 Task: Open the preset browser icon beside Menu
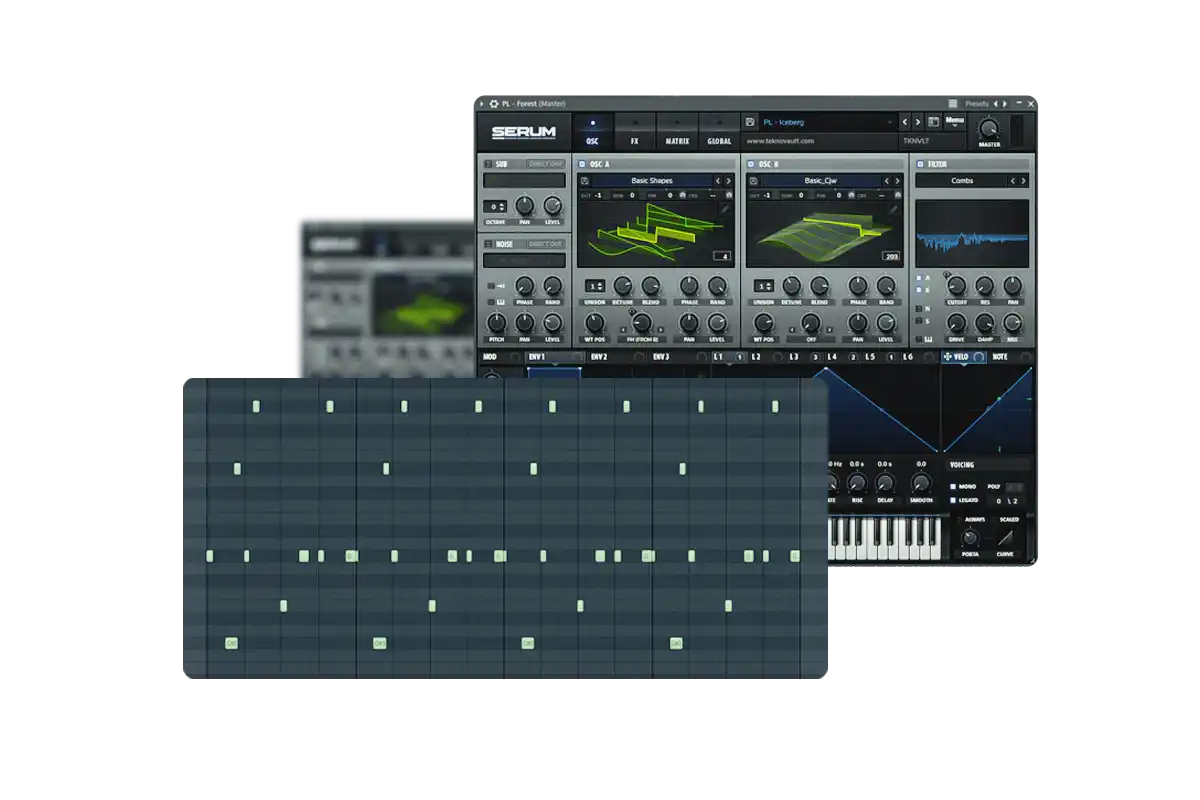point(933,122)
